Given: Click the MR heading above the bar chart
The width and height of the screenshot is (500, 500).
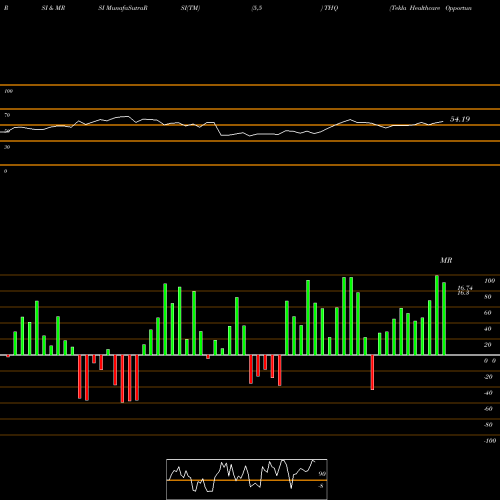Looking at the screenshot, I should 446,260.
